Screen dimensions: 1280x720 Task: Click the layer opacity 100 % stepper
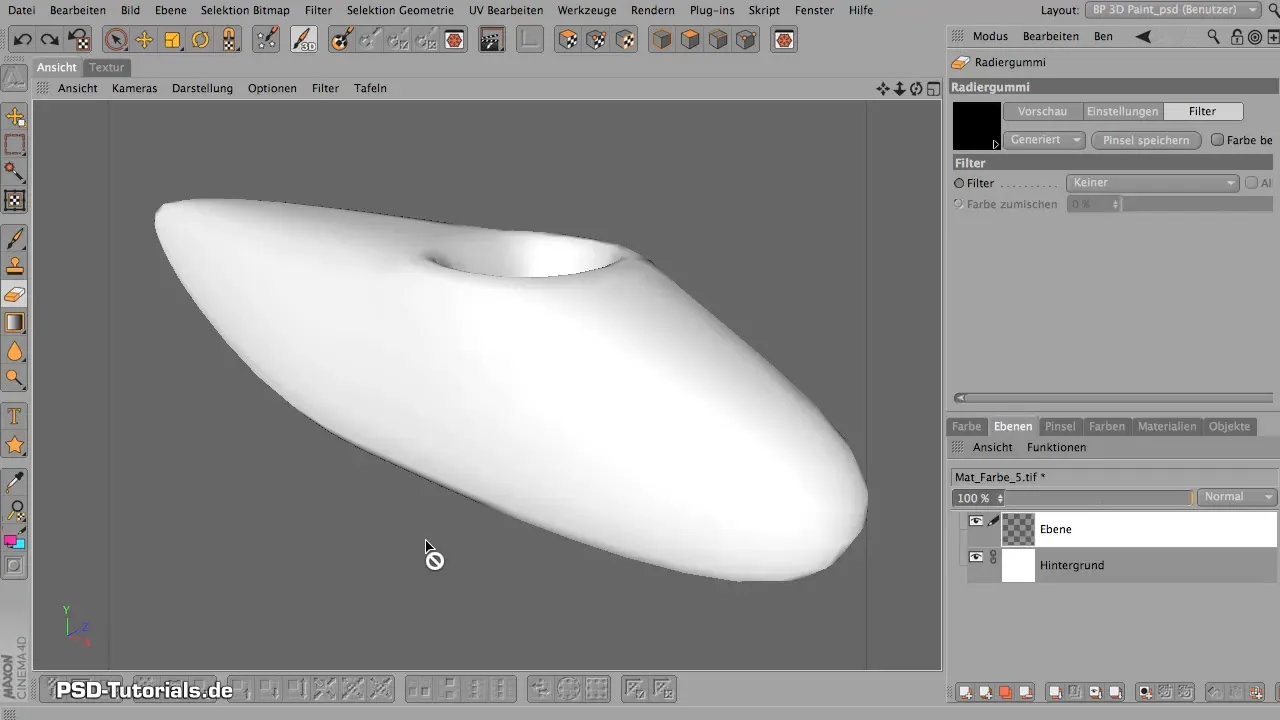1000,498
